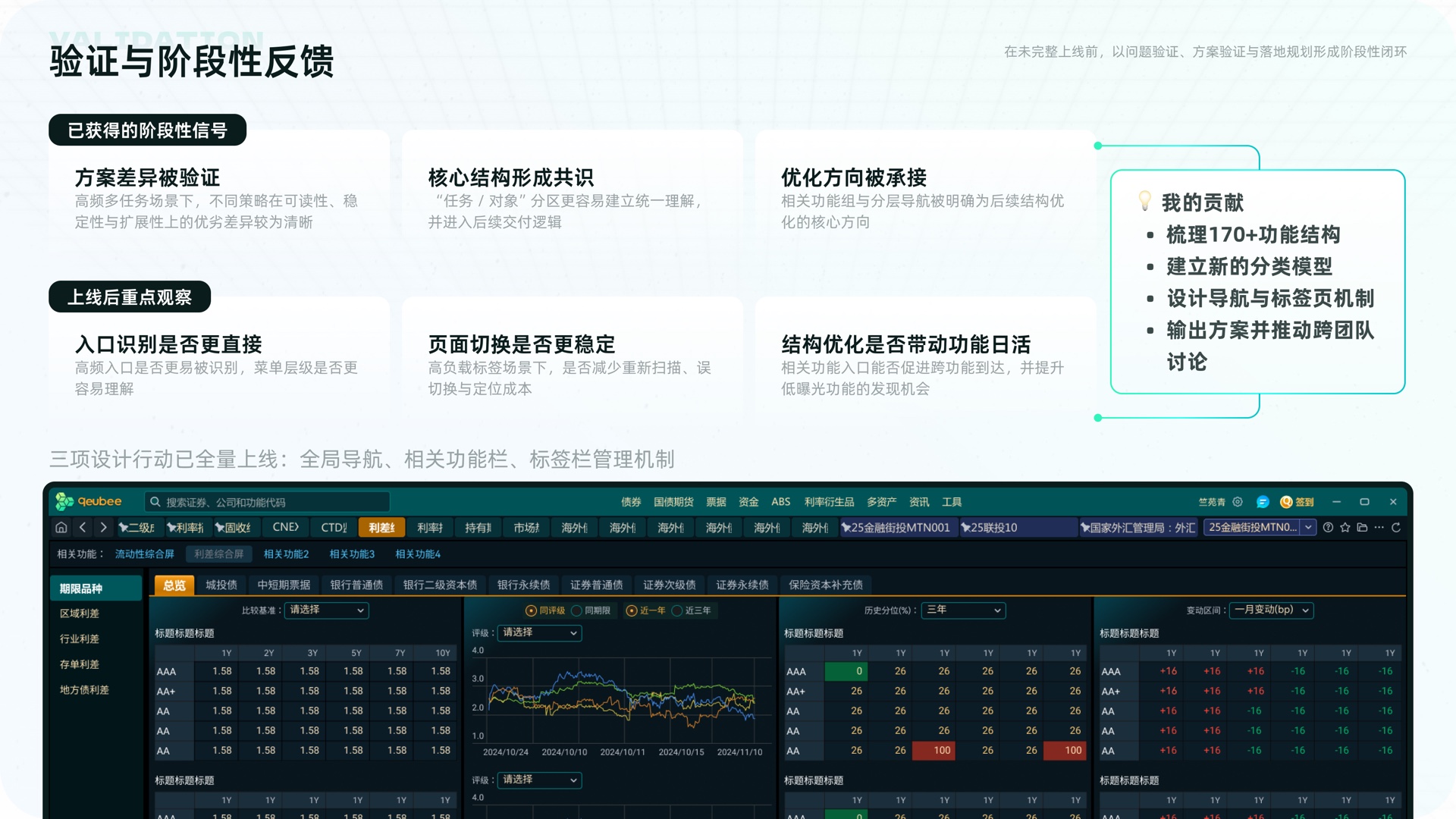Screen dimensions: 1456x819
Task: Click the search magnifier icon
Action: tap(155, 501)
